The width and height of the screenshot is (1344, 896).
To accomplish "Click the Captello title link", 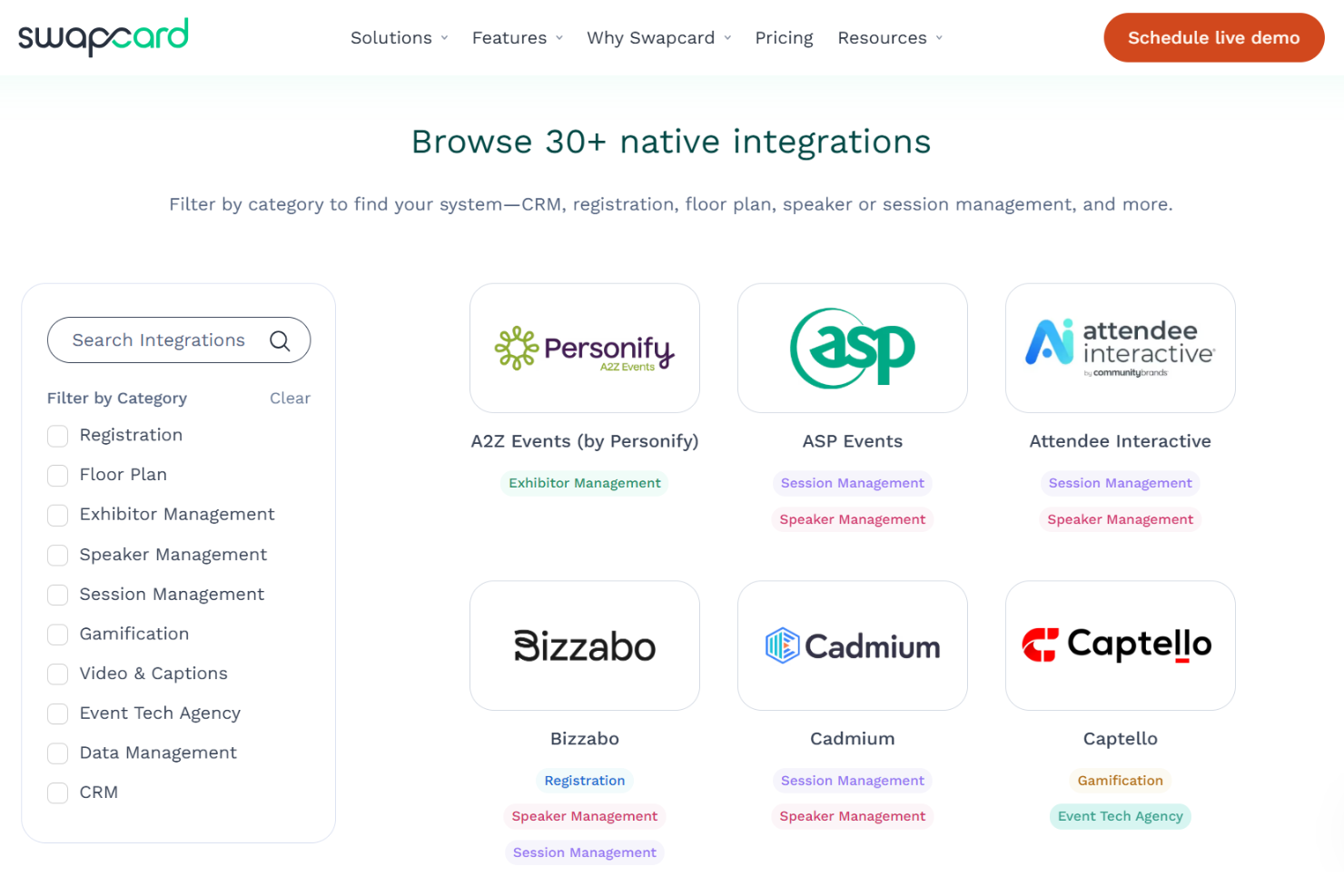I will [1121, 739].
